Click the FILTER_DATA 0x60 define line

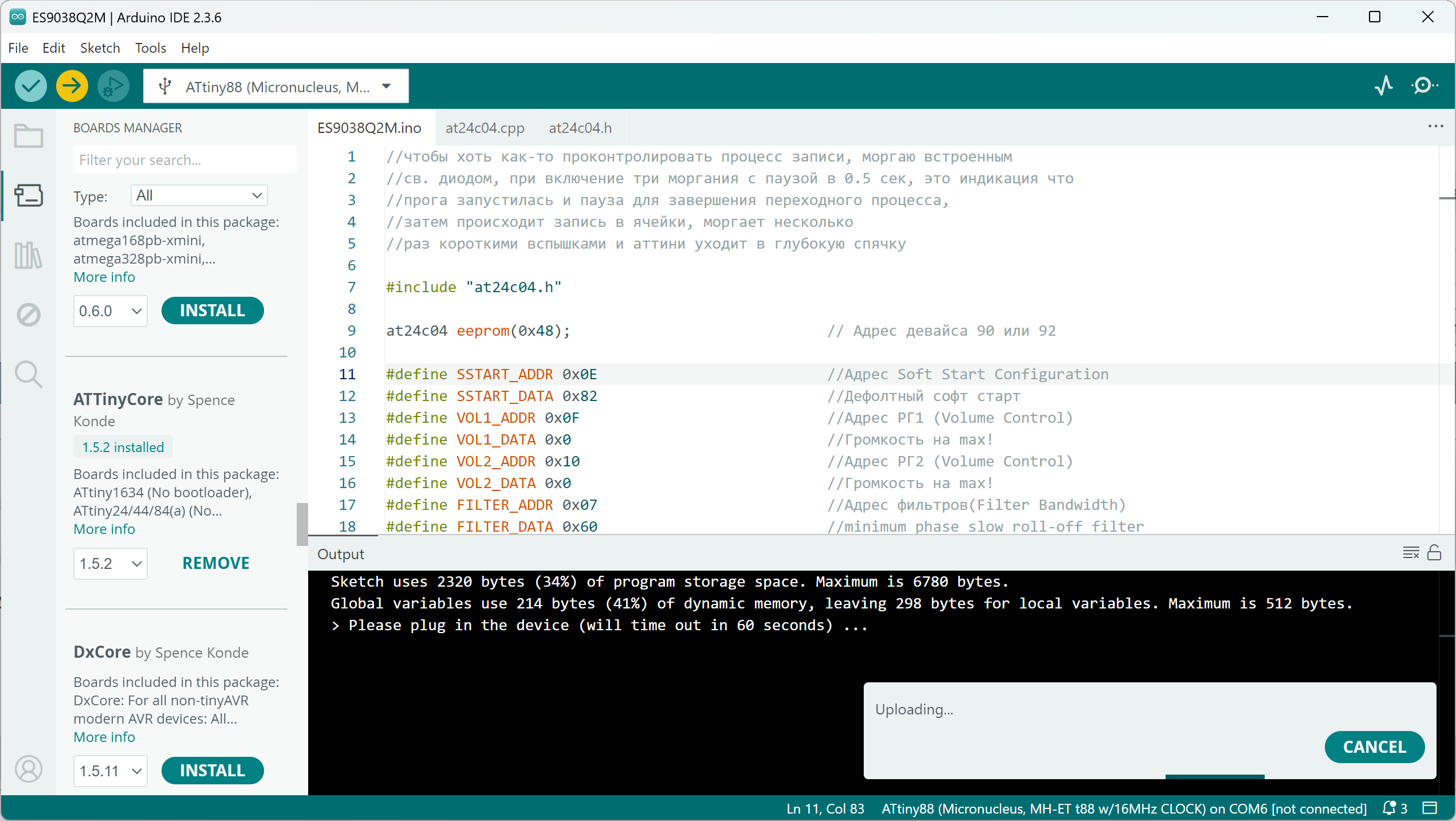point(491,527)
